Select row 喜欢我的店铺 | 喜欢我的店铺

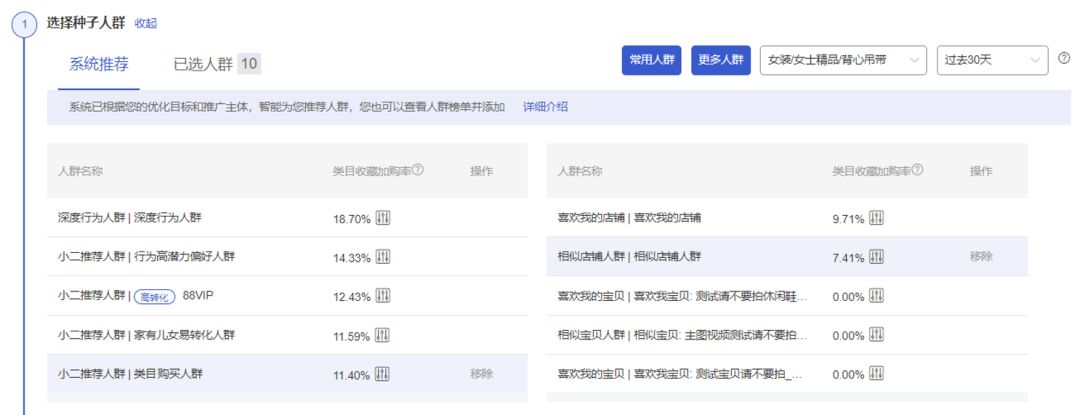pos(787,218)
